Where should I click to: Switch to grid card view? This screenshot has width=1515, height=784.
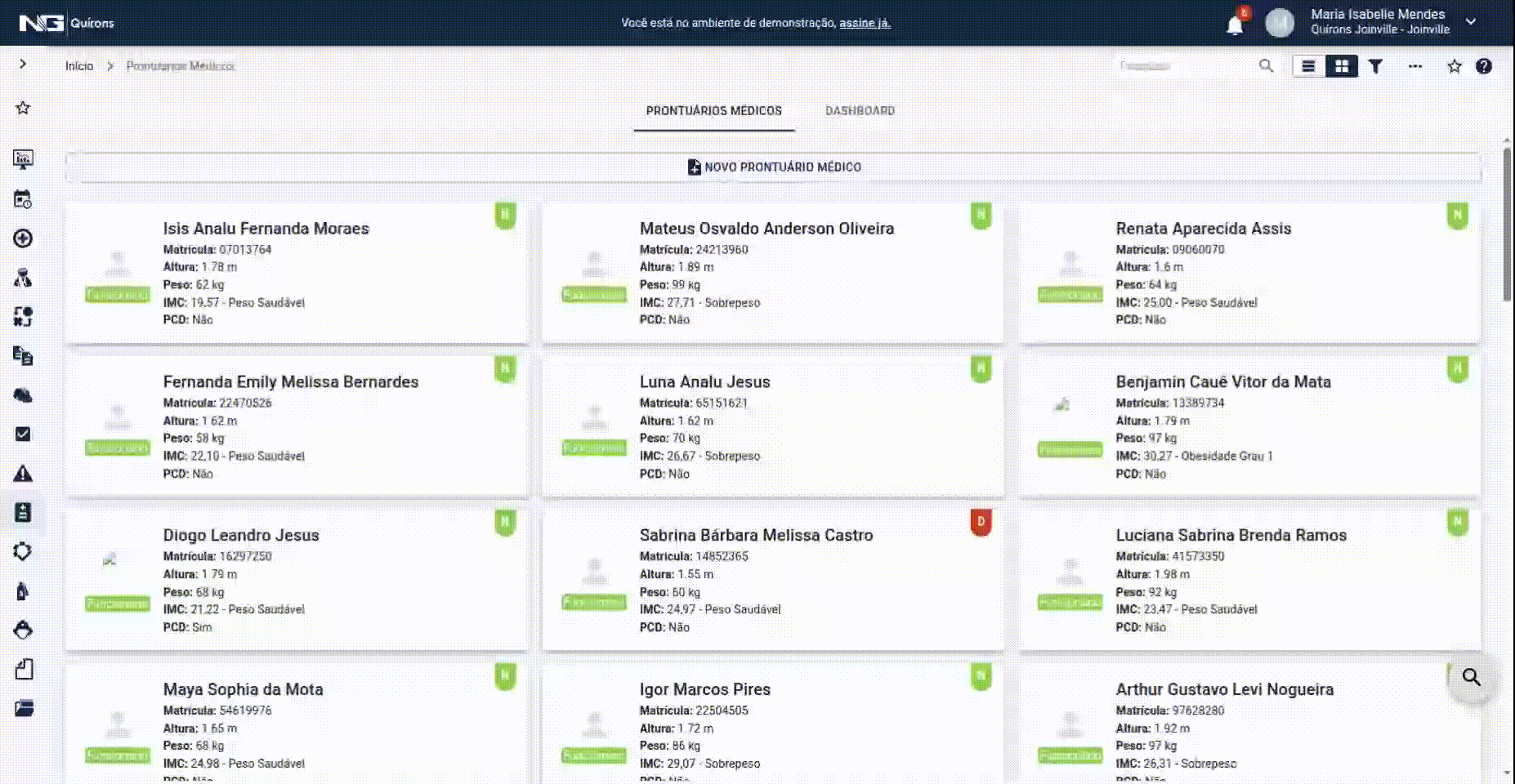1342,66
